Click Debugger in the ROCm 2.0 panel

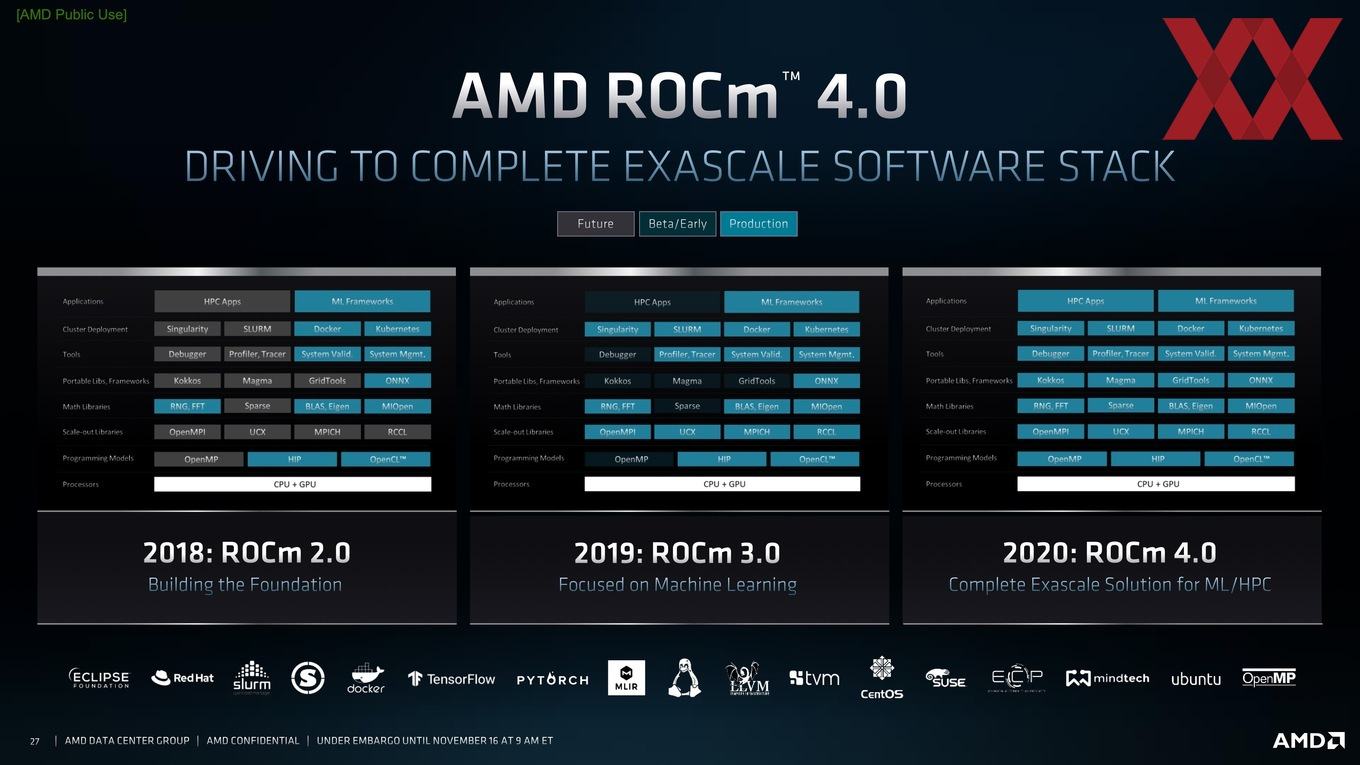[x=187, y=354]
